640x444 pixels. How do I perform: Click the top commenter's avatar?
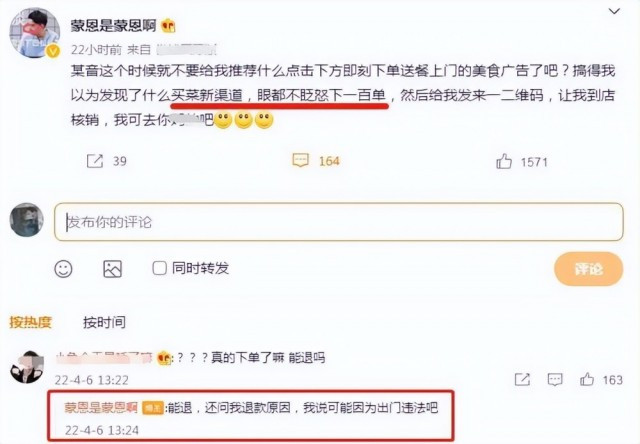click(27, 366)
